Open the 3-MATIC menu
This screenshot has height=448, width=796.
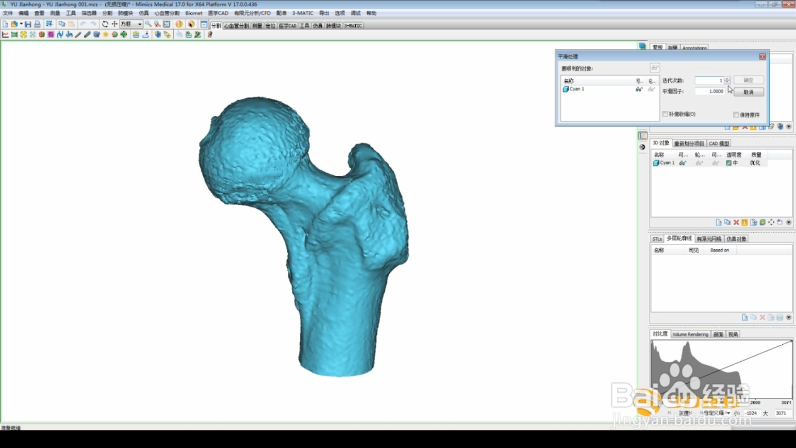[x=303, y=13]
